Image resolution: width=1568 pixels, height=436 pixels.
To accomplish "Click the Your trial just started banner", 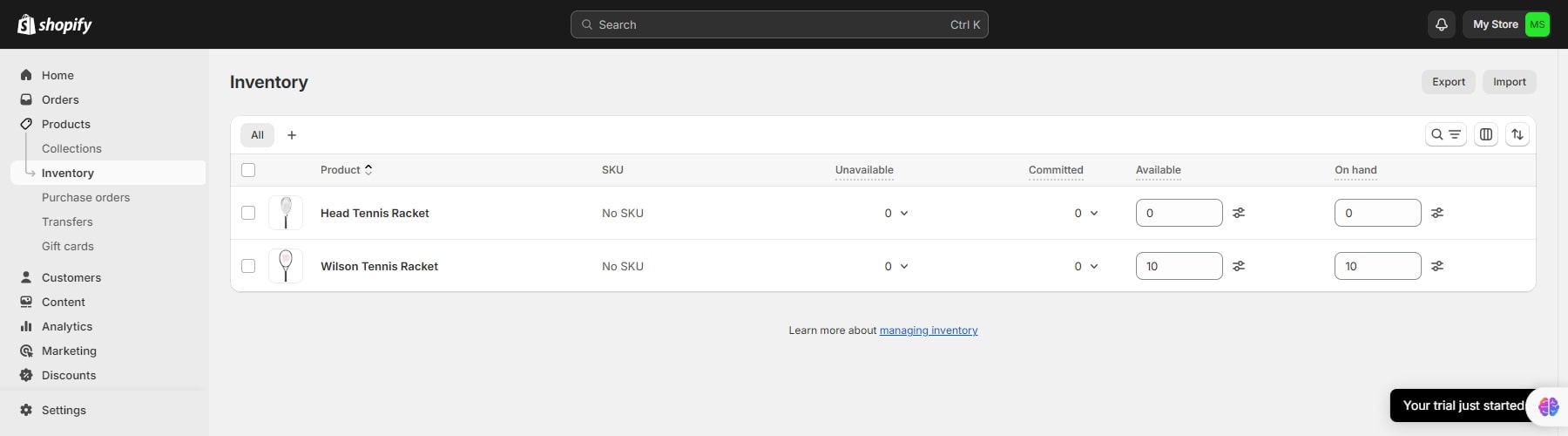I will pyautogui.click(x=1463, y=405).
